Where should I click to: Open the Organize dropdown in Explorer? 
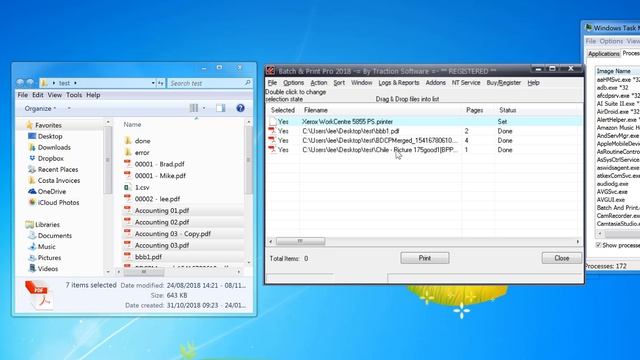(40, 109)
